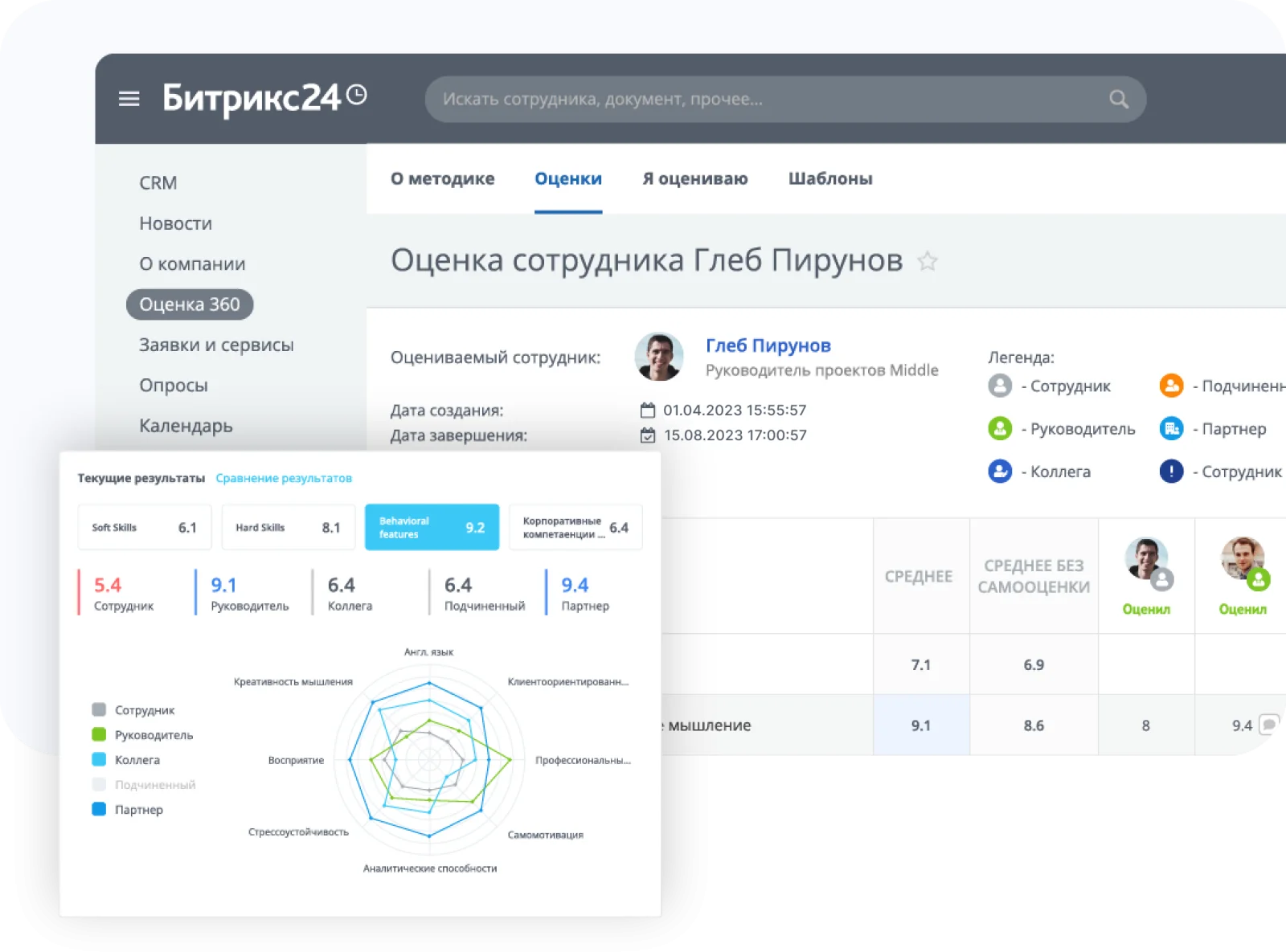Image resolution: width=1286 pixels, height=952 pixels.
Task: Star the evaluation of Глеб Пирунов
Action: point(928,262)
